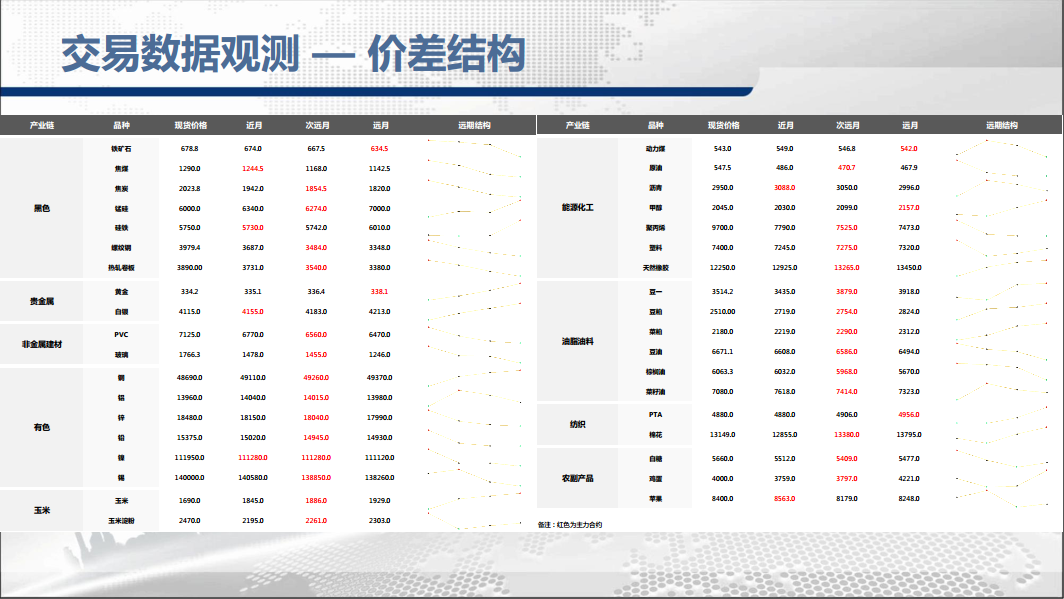Select the red value 6586.0
The image size is (1064, 599).
(x=847, y=351)
